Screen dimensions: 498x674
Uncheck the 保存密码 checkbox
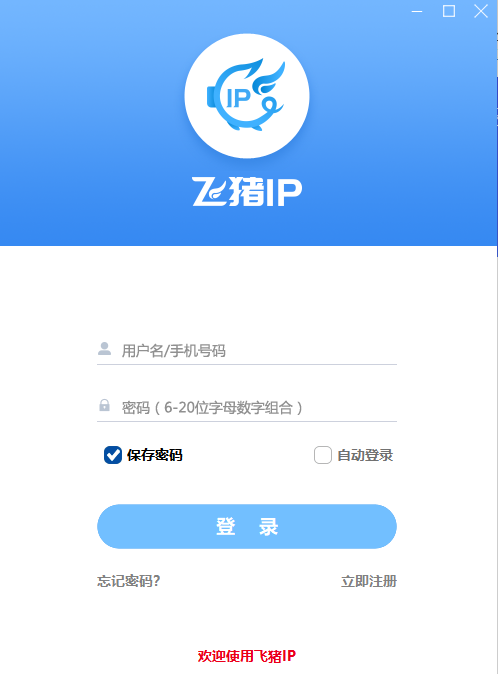click(x=113, y=455)
